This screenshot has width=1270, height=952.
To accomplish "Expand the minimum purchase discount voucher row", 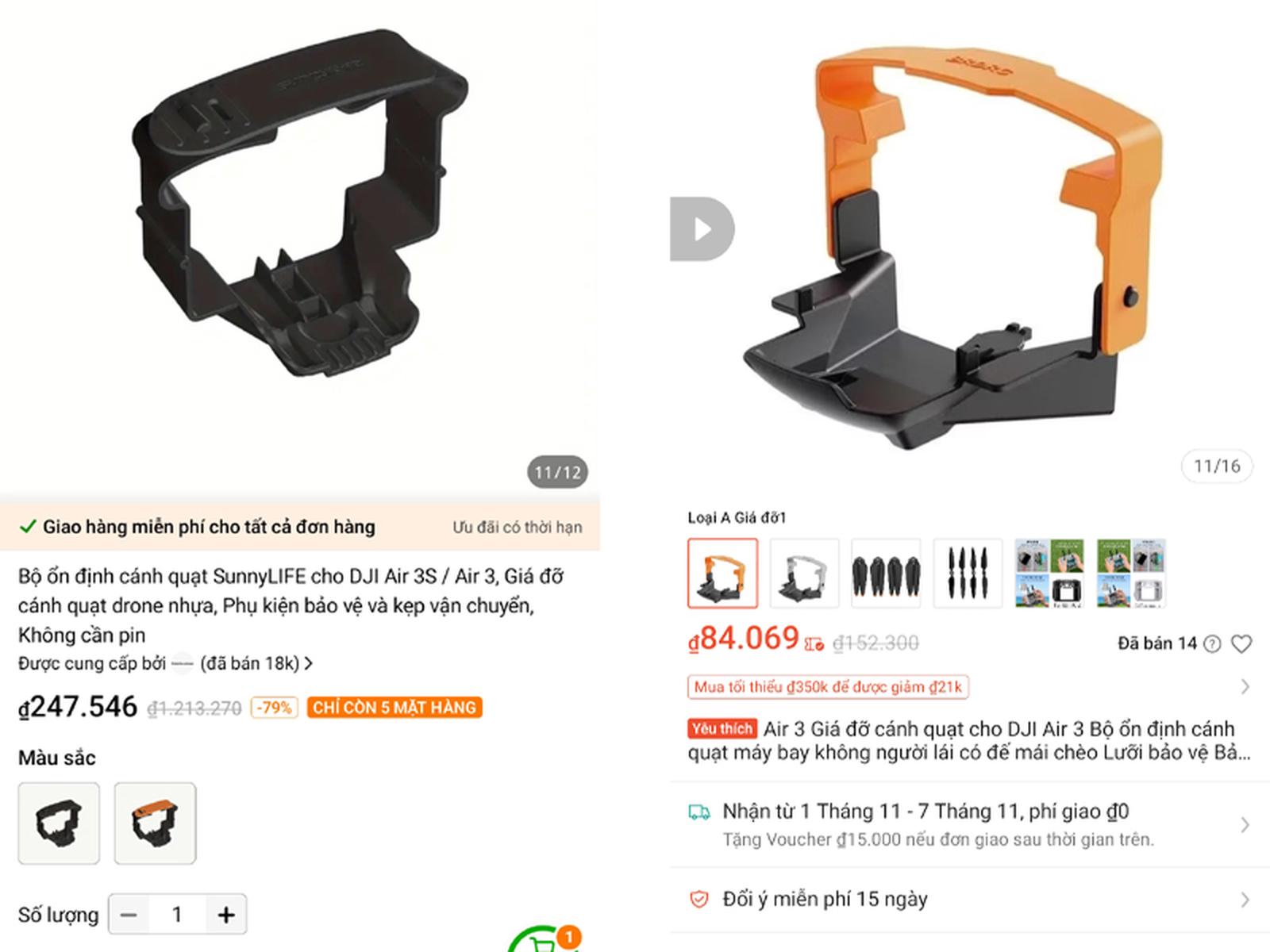I will pyautogui.click(x=969, y=687).
